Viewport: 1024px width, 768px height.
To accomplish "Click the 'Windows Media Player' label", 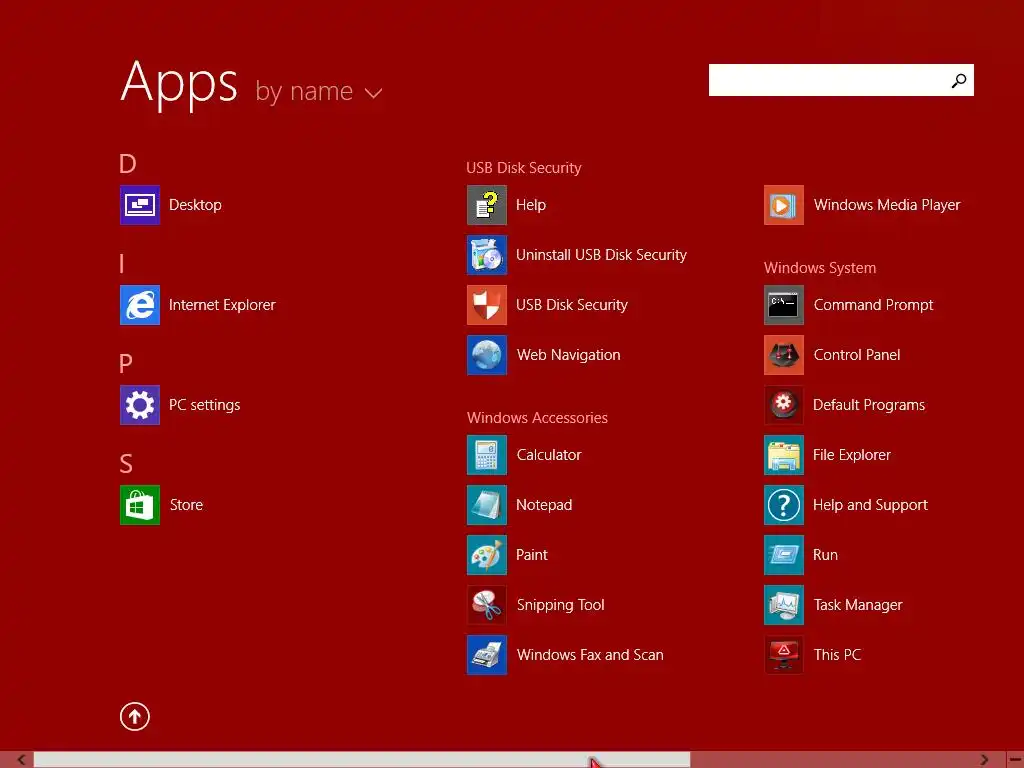I will tap(887, 205).
